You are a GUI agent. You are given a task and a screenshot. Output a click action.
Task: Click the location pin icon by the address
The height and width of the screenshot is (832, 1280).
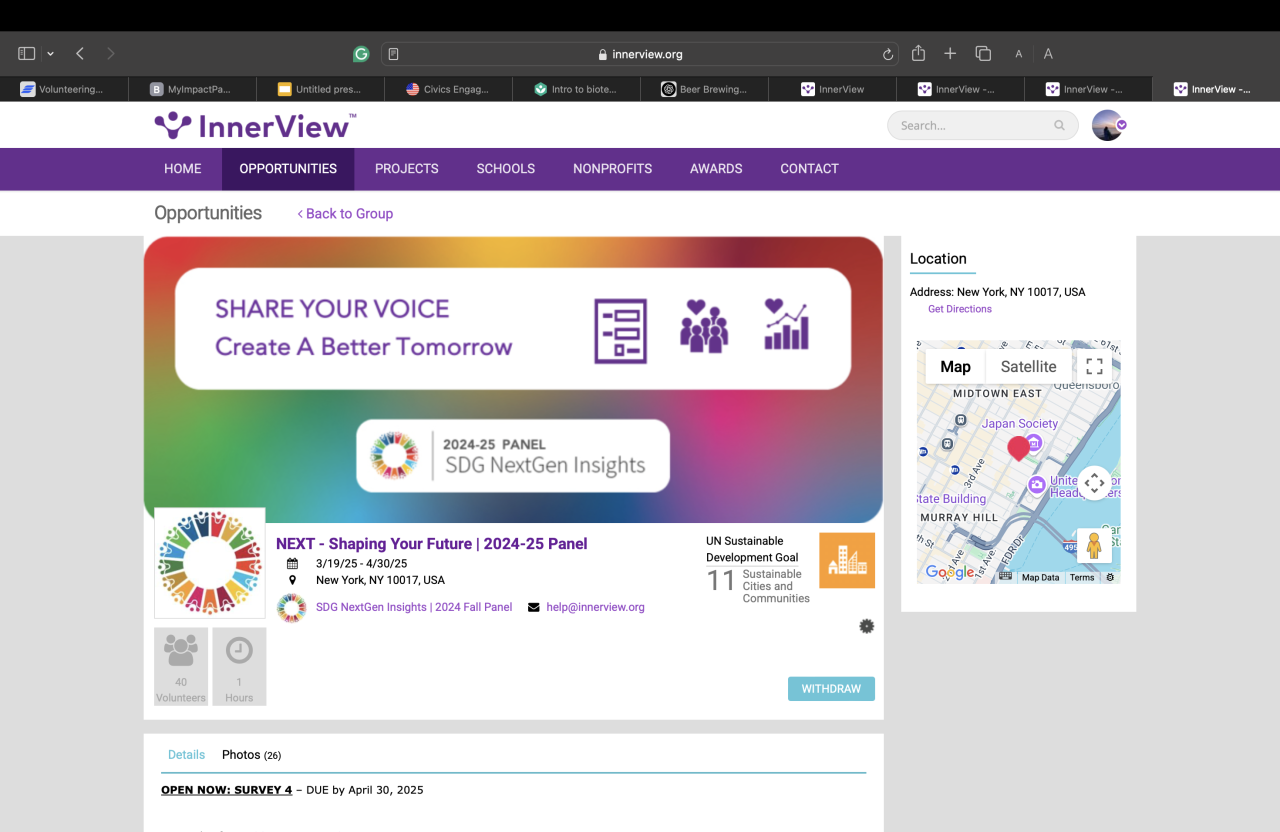tap(293, 580)
